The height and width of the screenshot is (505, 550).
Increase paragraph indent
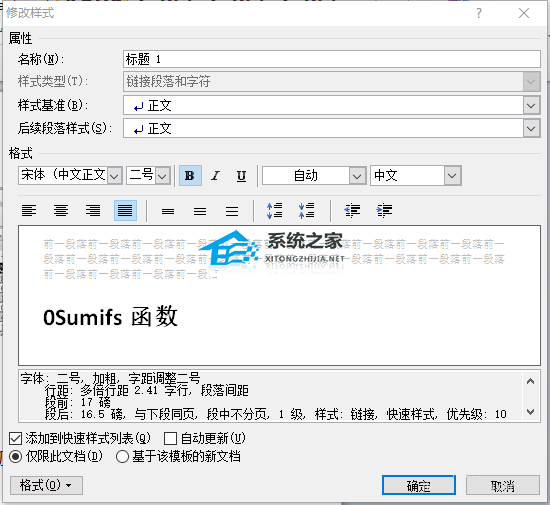(x=384, y=211)
